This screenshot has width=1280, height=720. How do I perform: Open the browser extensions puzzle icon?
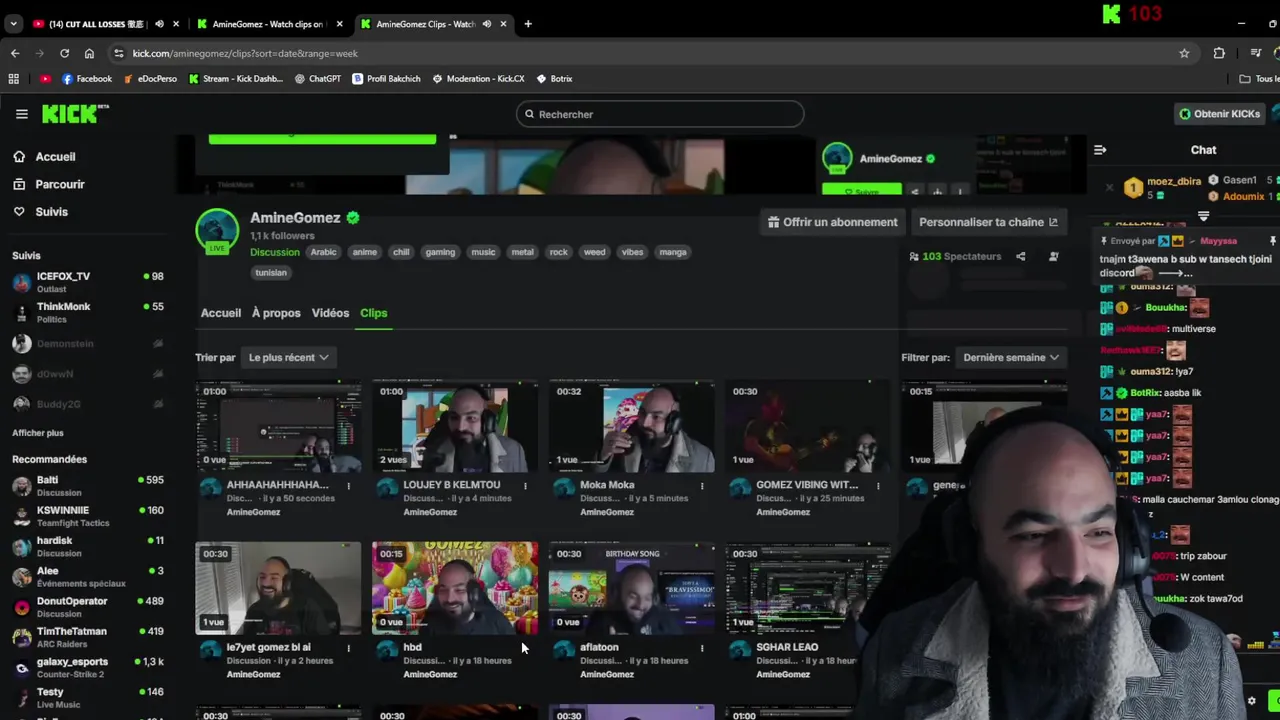[1219, 53]
